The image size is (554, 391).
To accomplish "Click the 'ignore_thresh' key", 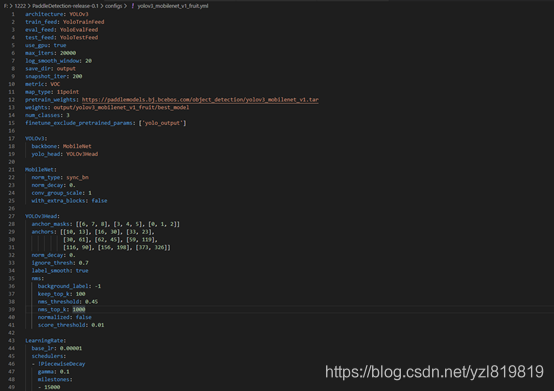I will pos(52,263).
